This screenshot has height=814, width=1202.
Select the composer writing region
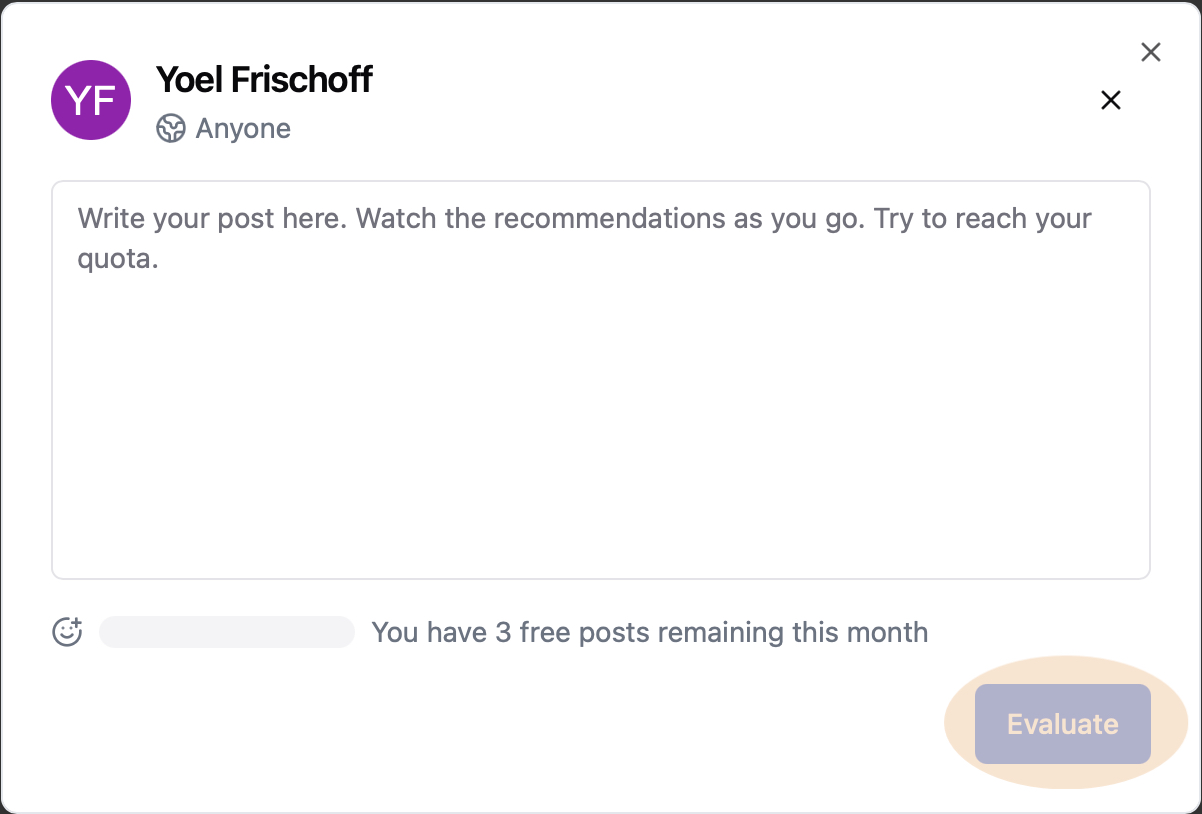(600, 380)
